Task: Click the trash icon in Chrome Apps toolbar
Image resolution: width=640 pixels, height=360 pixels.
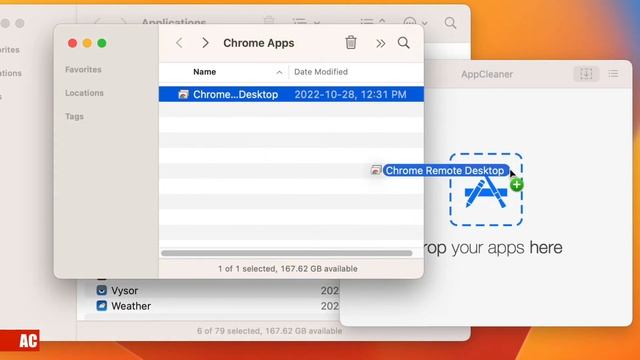Action: coord(351,42)
